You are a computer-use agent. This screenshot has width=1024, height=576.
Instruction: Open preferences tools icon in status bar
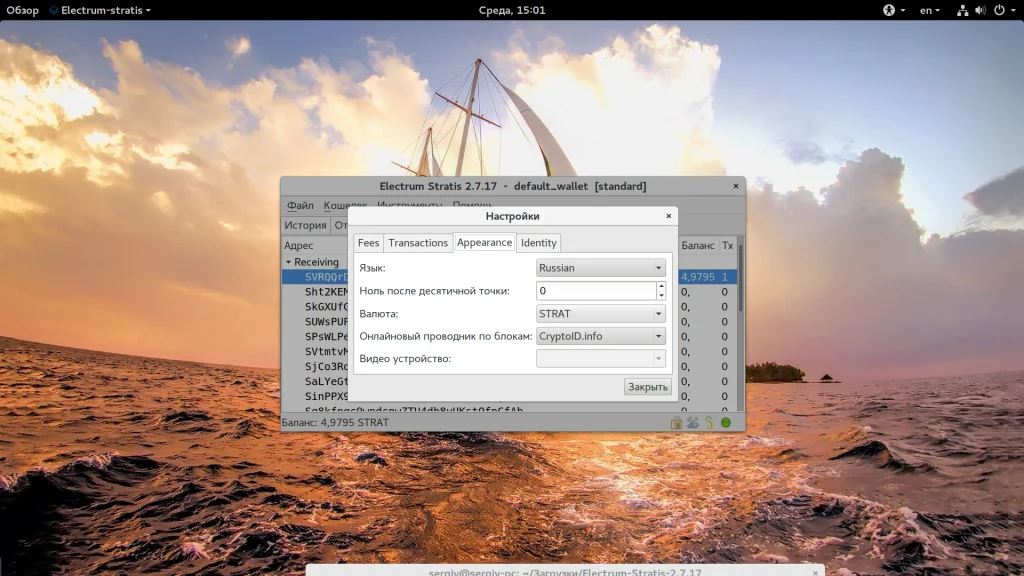tap(693, 423)
